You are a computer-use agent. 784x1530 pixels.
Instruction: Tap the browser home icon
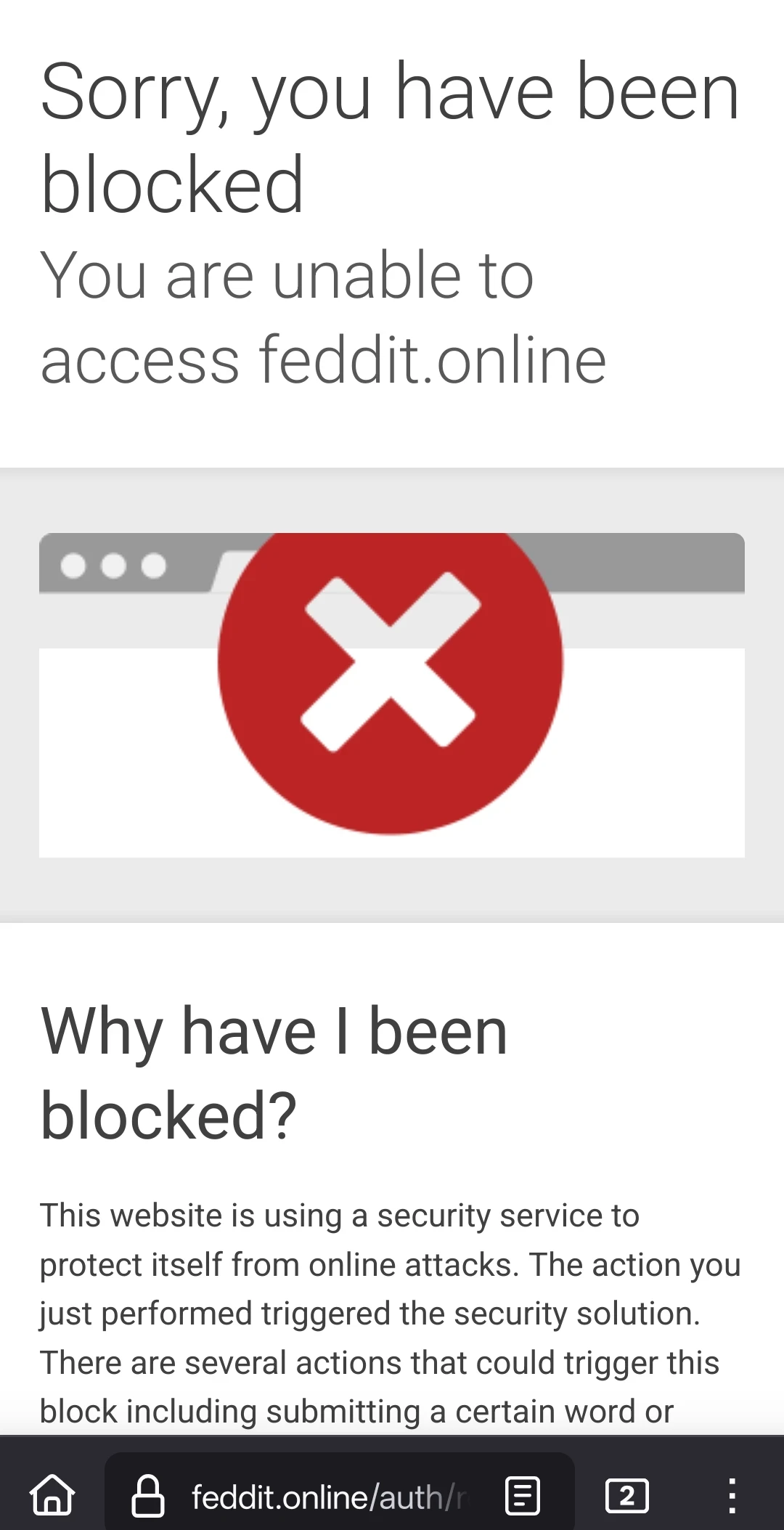52,1496
